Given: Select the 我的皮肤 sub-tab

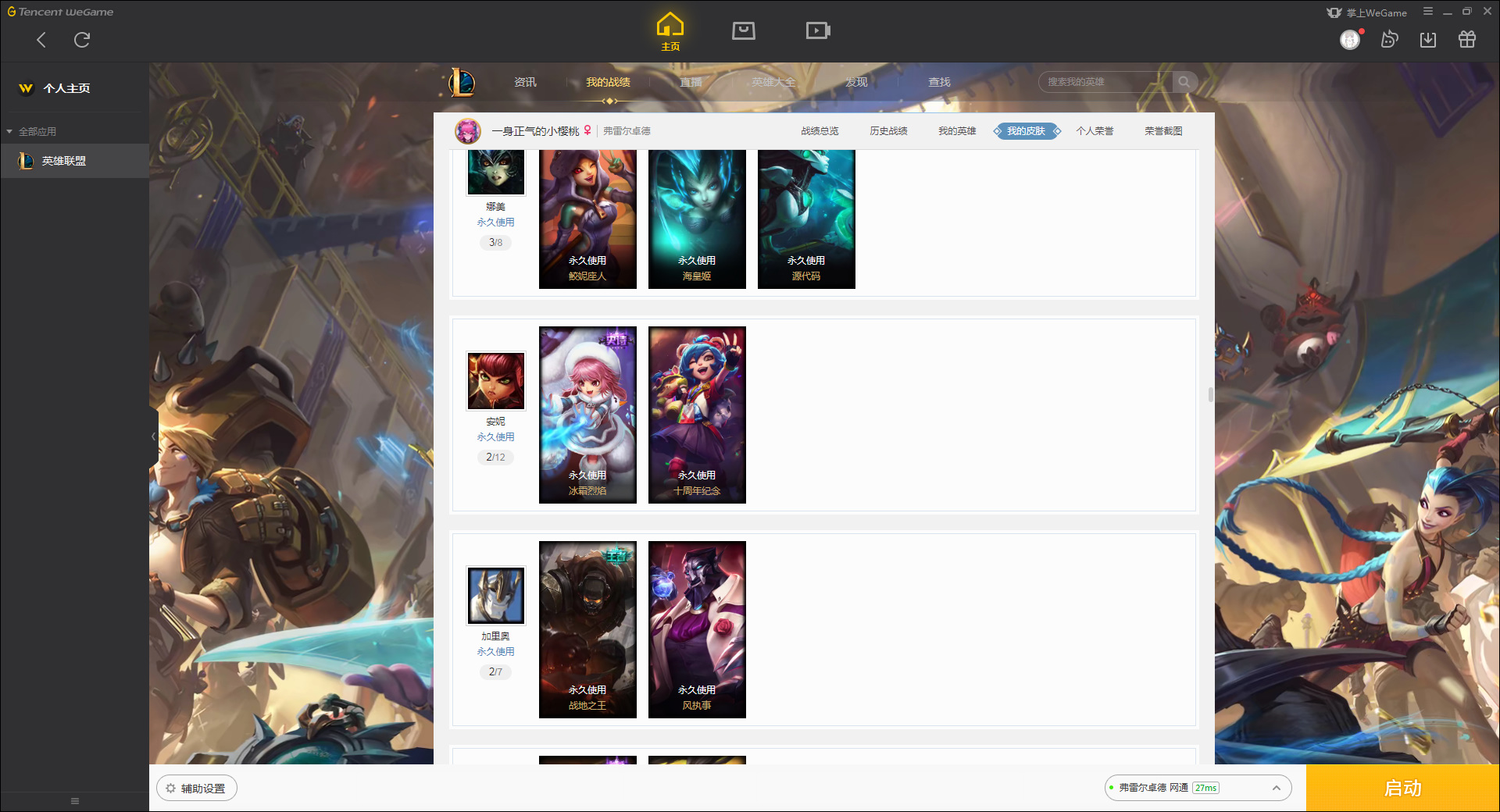Looking at the screenshot, I should tap(1027, 131).
